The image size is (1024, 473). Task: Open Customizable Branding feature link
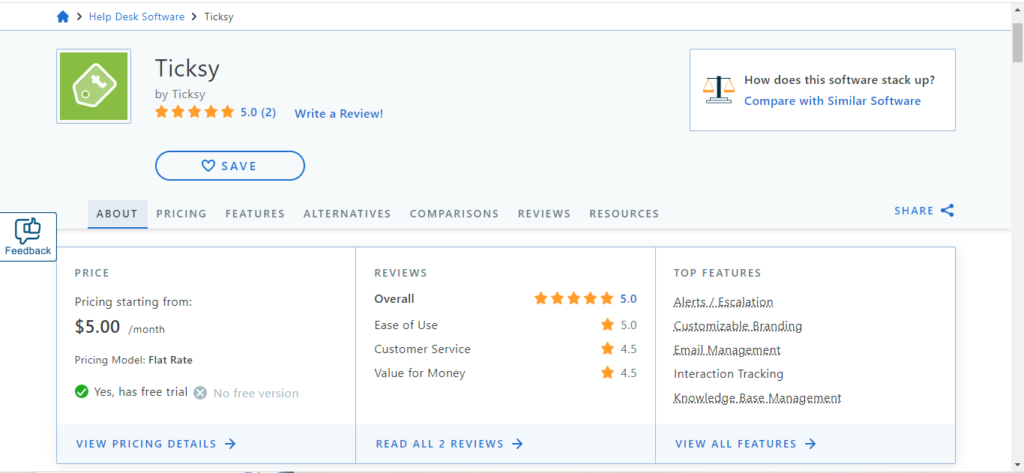click(x=738, y=325)
